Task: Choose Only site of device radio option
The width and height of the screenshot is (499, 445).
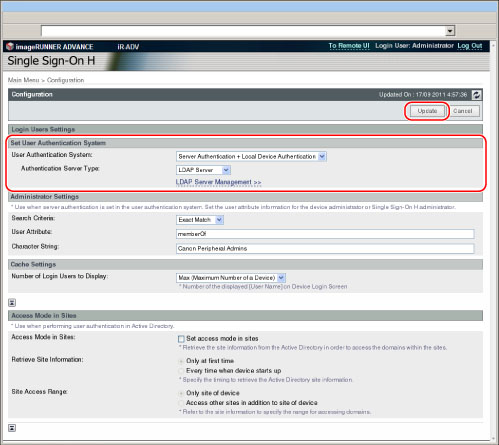Action: click(x=181, y=394)
